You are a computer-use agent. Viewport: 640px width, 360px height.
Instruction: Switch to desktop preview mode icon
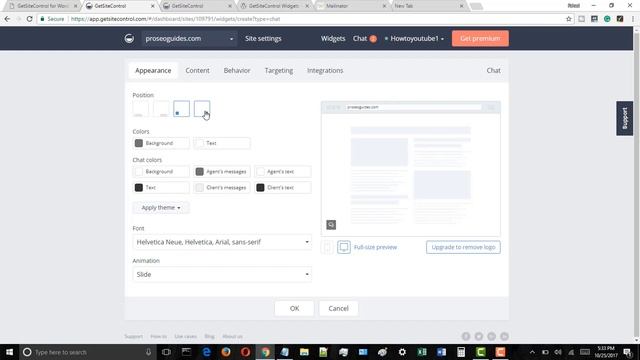click(344, 247)
